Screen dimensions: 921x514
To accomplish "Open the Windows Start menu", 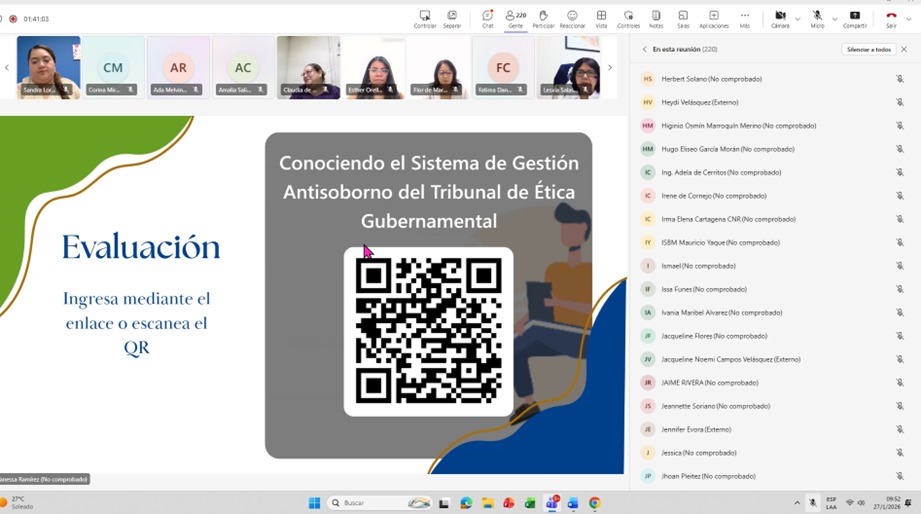I will click(x=314, y=503).
